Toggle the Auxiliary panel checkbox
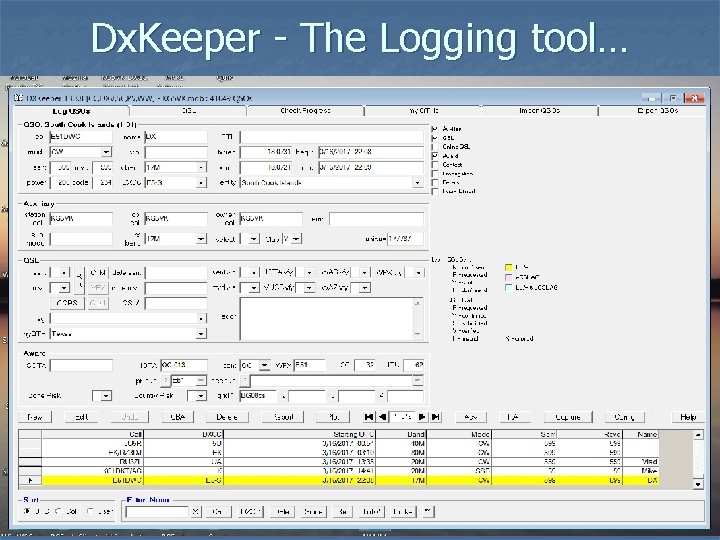The width and height of the screenshot is (720, 540). (434, 129)
